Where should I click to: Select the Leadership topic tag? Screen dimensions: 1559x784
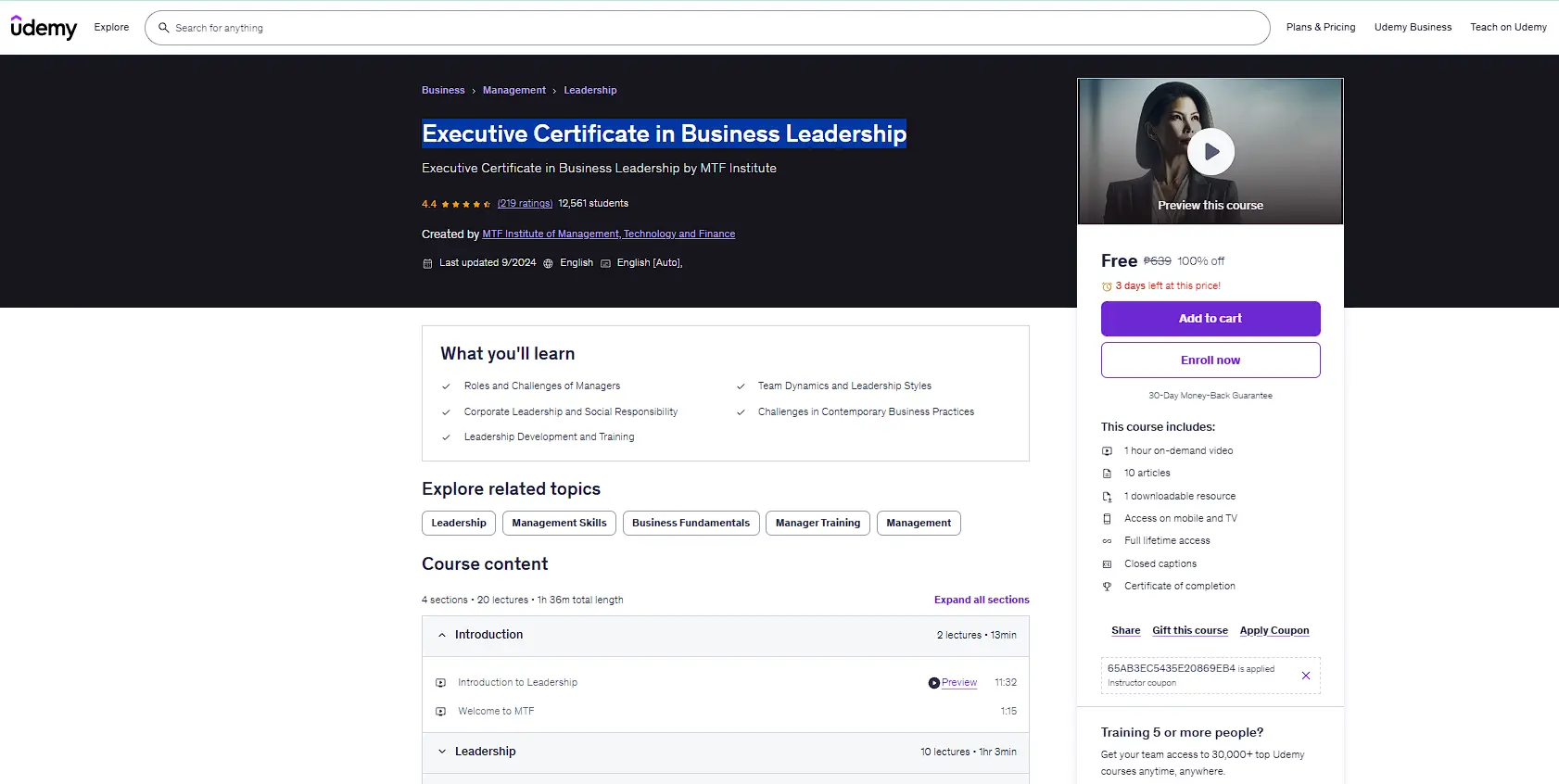click(459, 524)
